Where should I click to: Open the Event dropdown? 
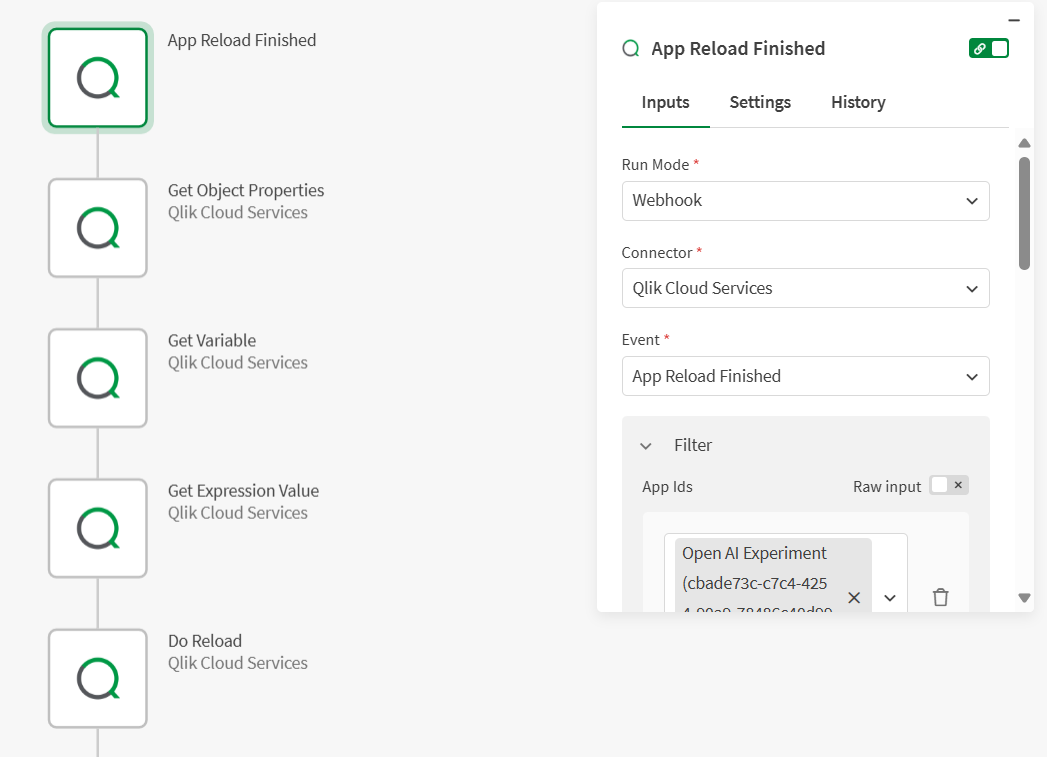805,376
